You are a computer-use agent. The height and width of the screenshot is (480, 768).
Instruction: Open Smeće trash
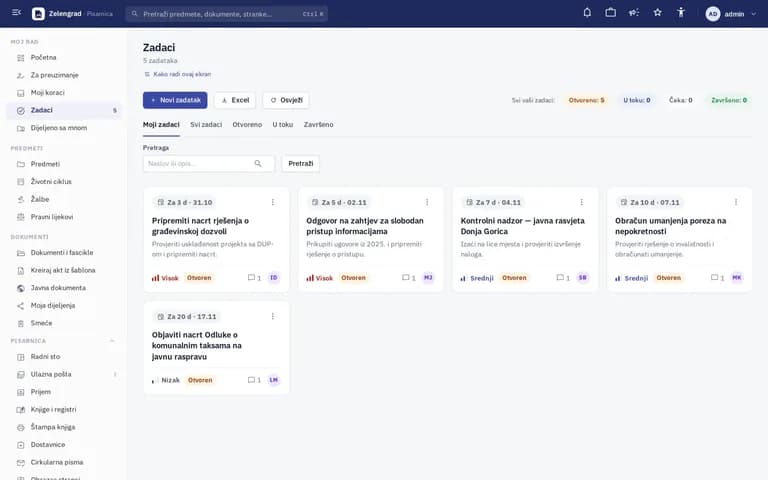[x=64, y=323]
